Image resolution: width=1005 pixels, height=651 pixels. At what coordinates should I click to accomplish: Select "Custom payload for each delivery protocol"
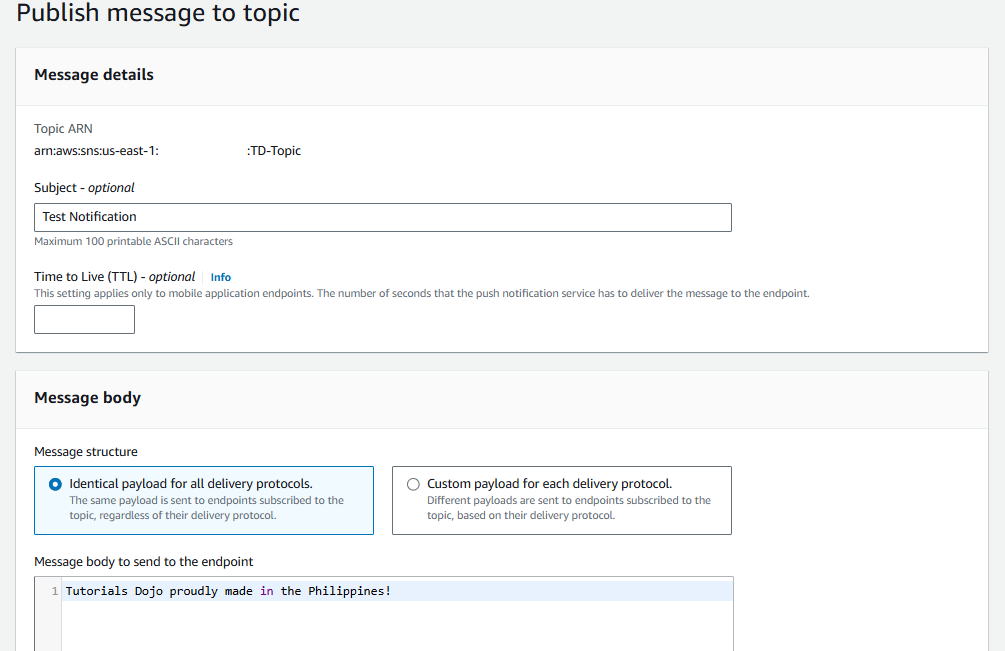pos(413,483)
